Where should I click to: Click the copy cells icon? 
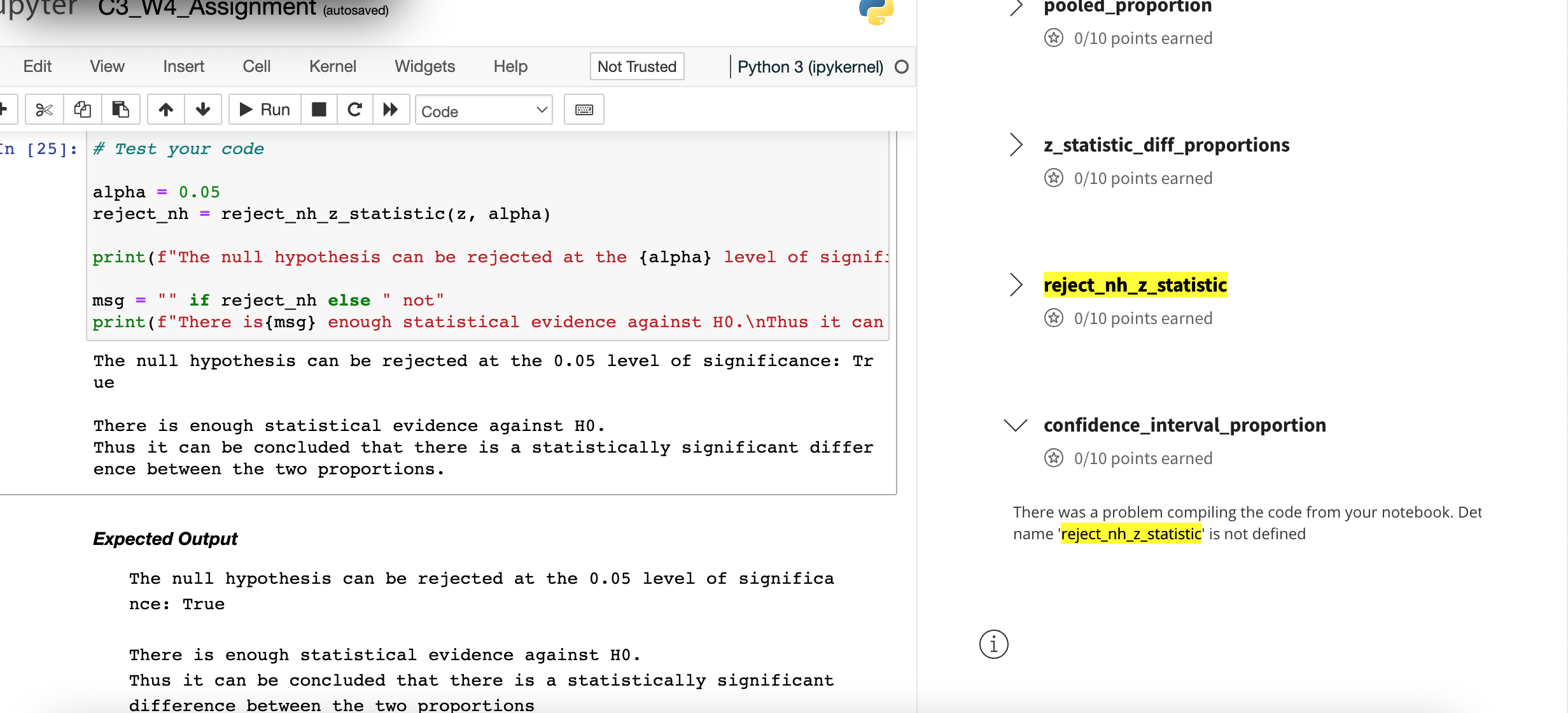(x=82, y=110)
